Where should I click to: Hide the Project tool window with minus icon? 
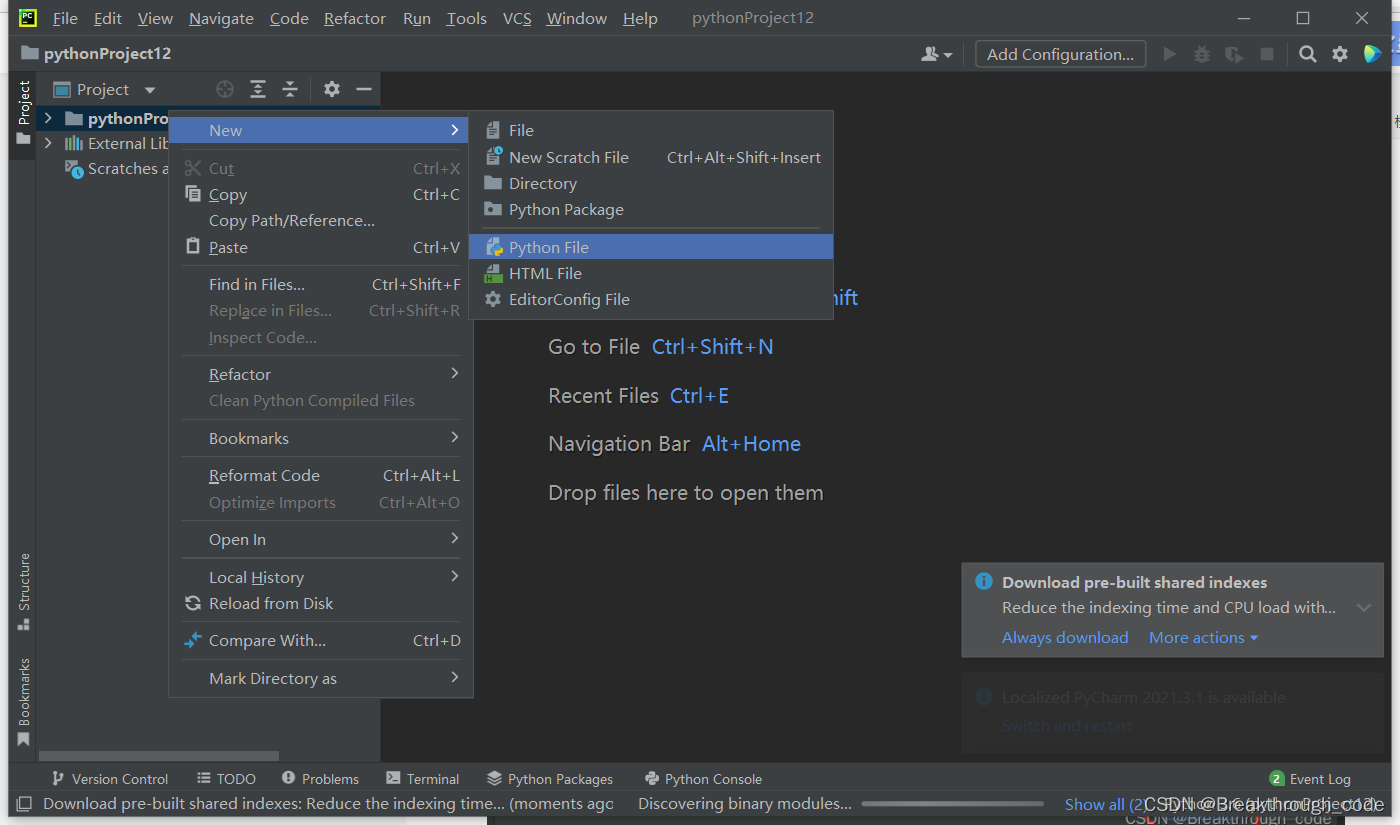coord(364,90)
